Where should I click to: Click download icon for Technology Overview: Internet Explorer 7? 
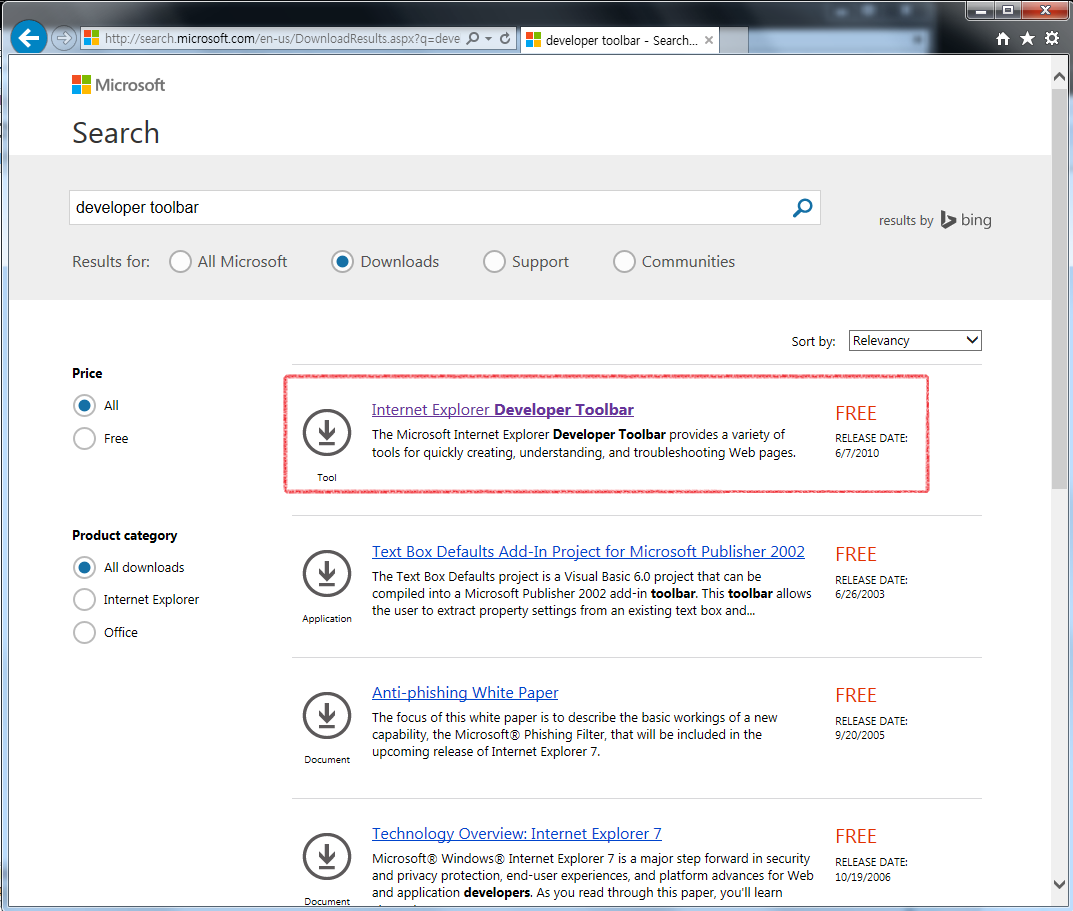327,856
